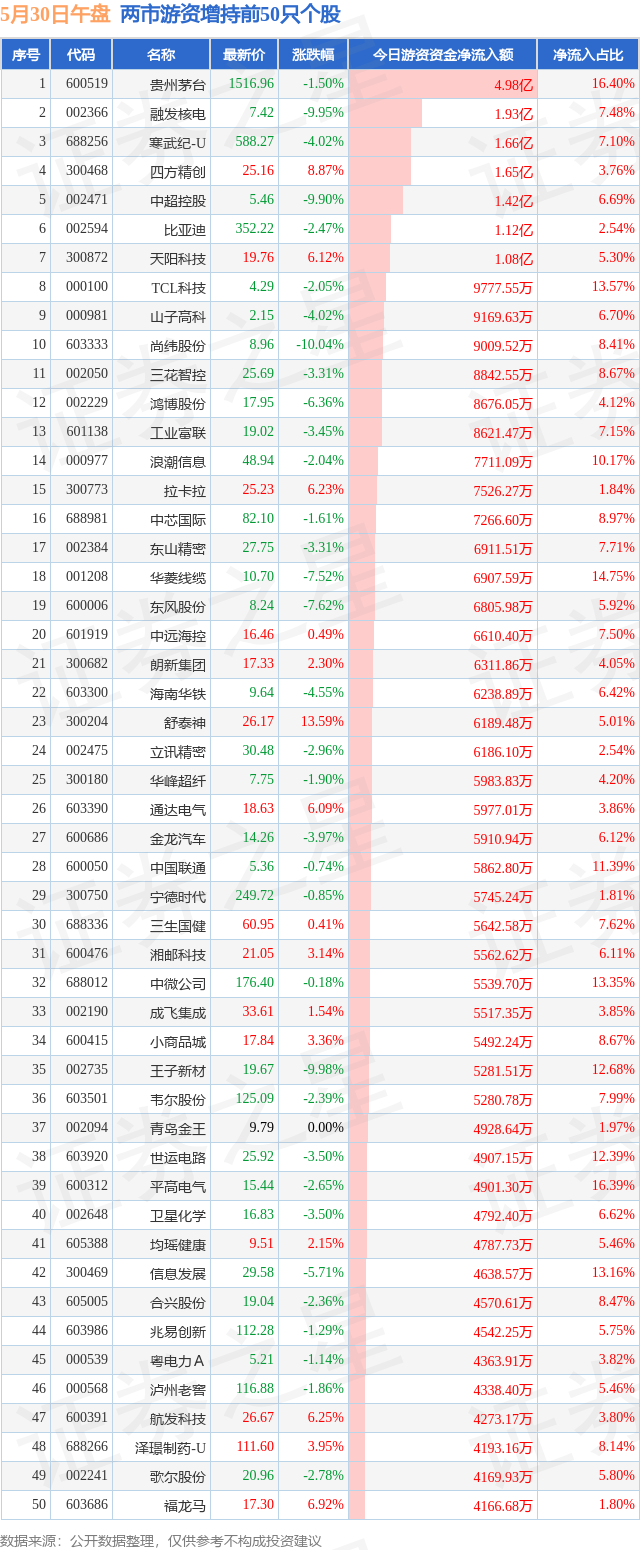
Task: Click the stock name 金龙汽车
Action: click(x=178, y=839)
